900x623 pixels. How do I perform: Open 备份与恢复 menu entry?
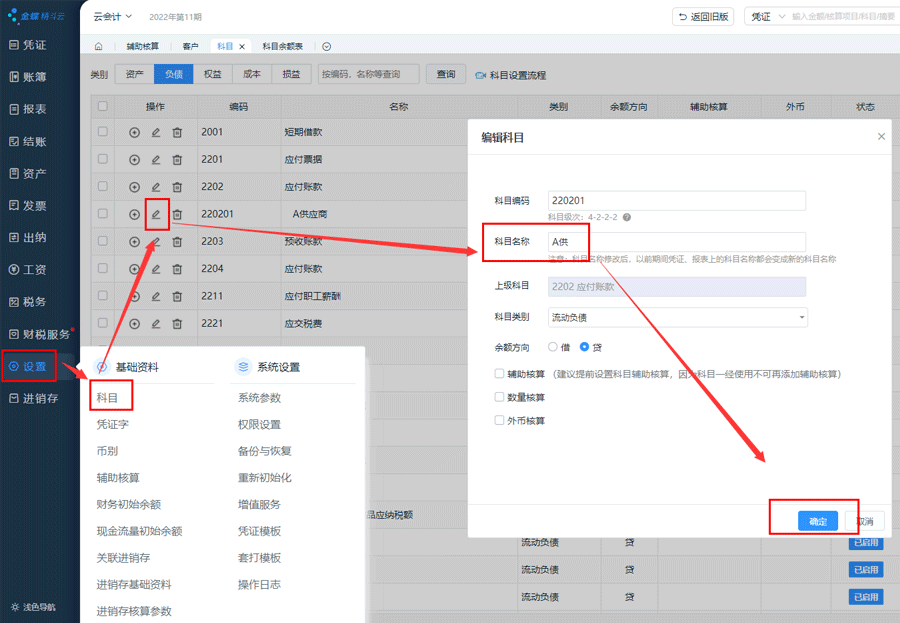click(265, 451)
